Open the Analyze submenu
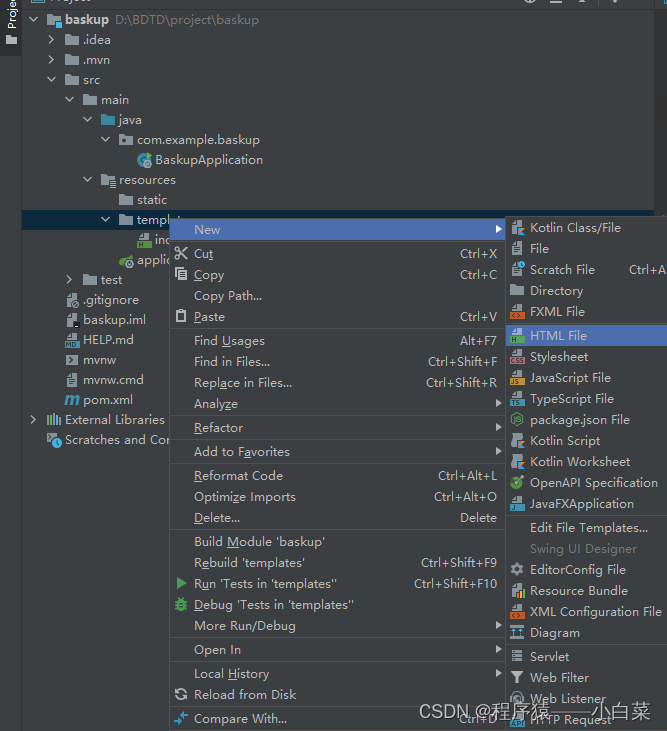 337,404
